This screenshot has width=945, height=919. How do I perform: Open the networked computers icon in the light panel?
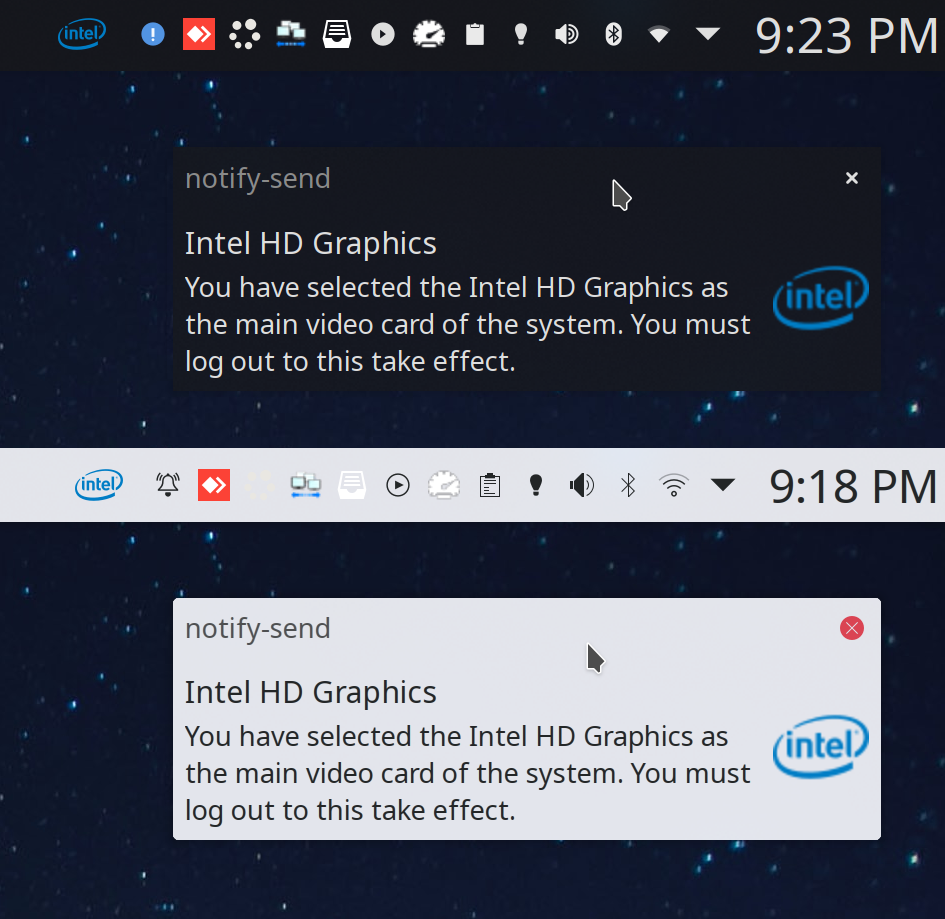(306, 485)
